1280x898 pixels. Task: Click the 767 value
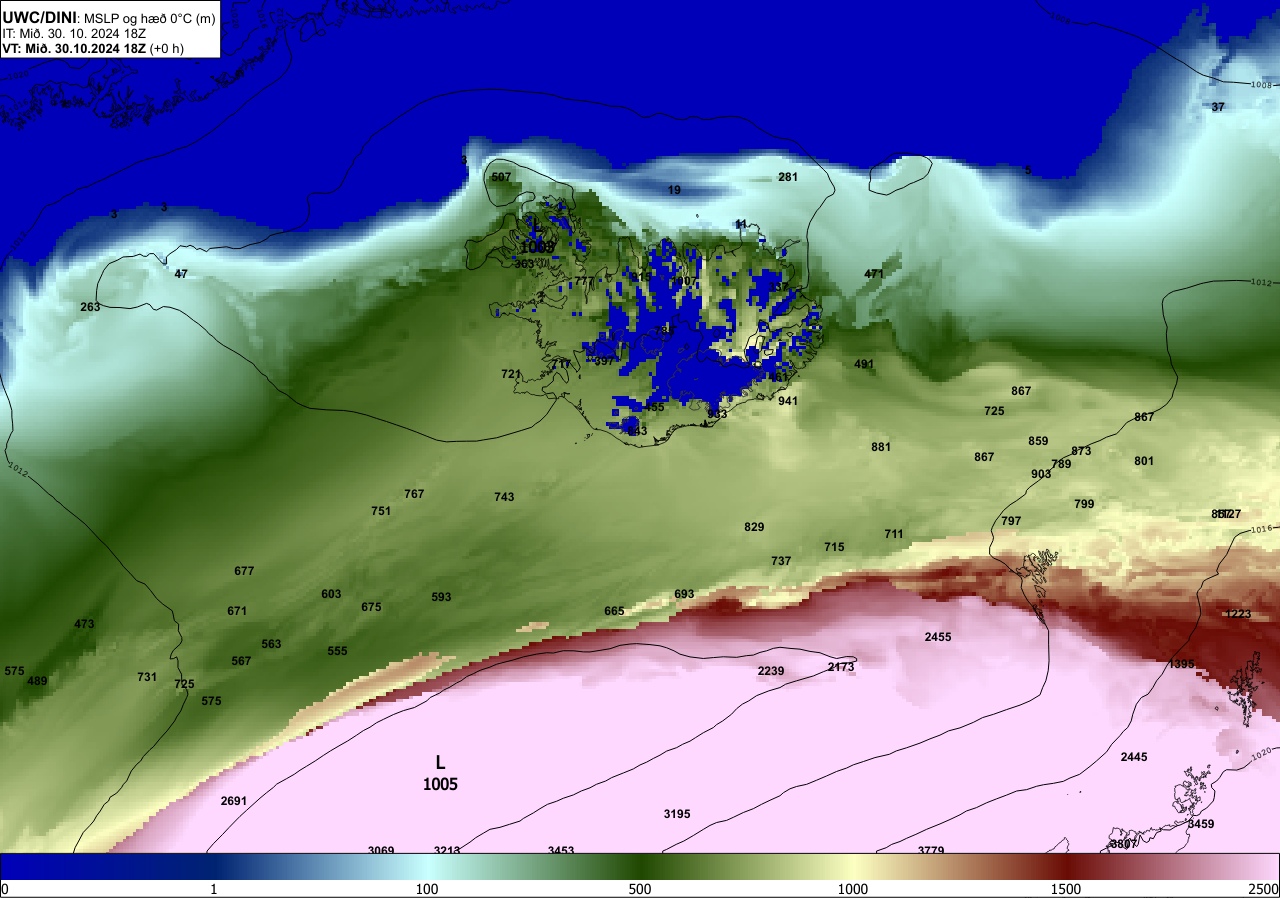point(414,494)
